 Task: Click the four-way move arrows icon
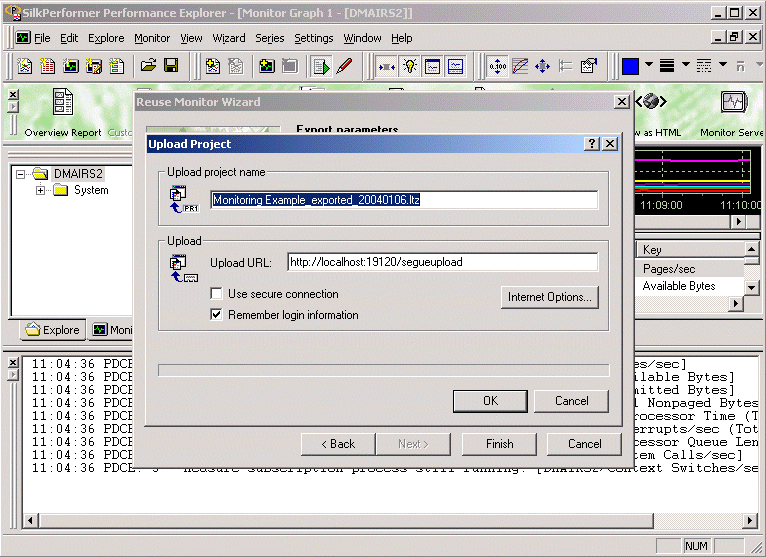click(x=542, y=66)
